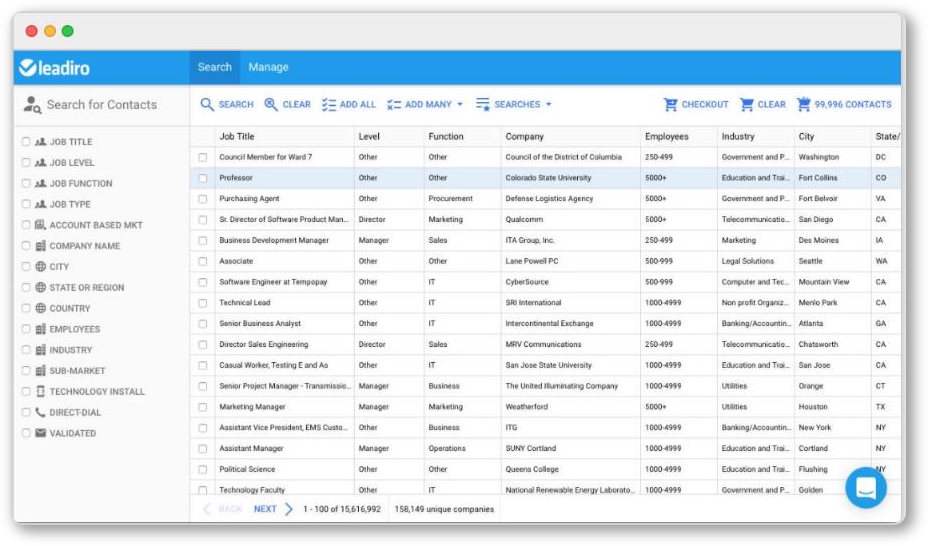Click the Job Type people icon

(40, 204)
